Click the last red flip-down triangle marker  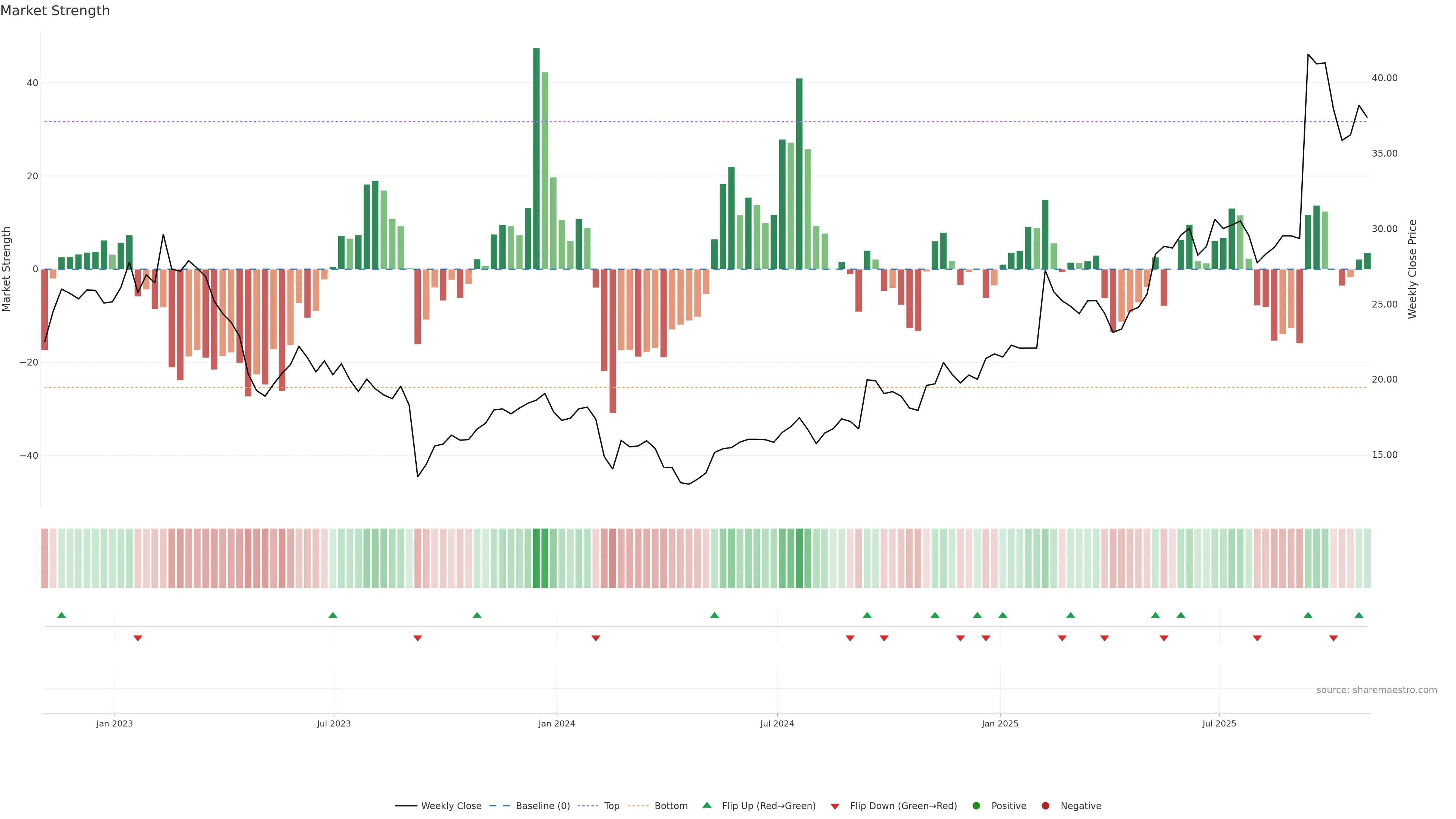point(1334,638)
